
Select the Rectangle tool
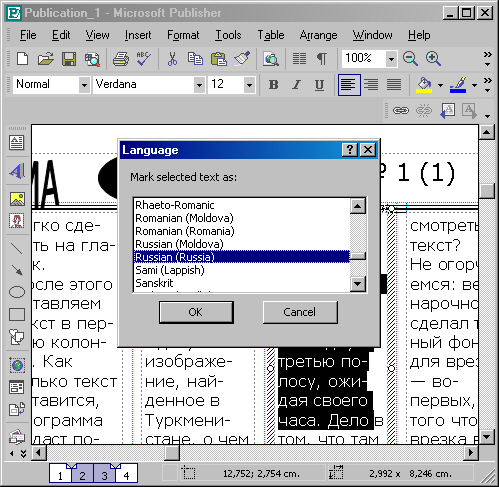[x=16, y=314]
